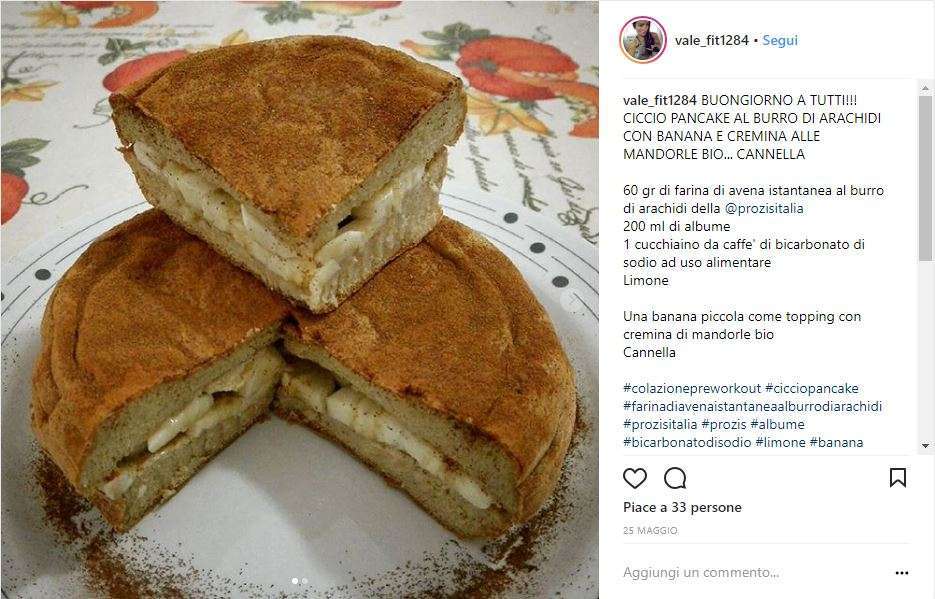The width and height of the screenshot is (935, 599).
Task: Open the three-dot options menu
Action: pos(902,573)
